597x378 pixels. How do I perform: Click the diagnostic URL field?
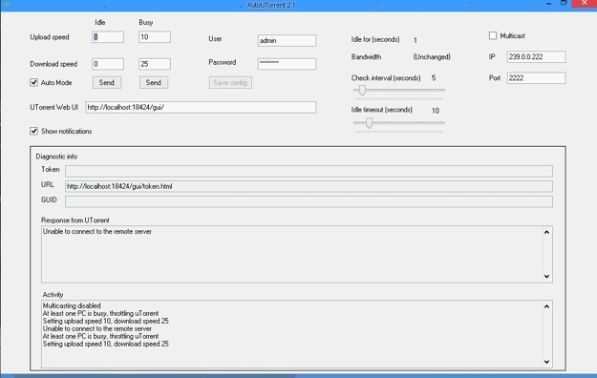pos(309,186)
